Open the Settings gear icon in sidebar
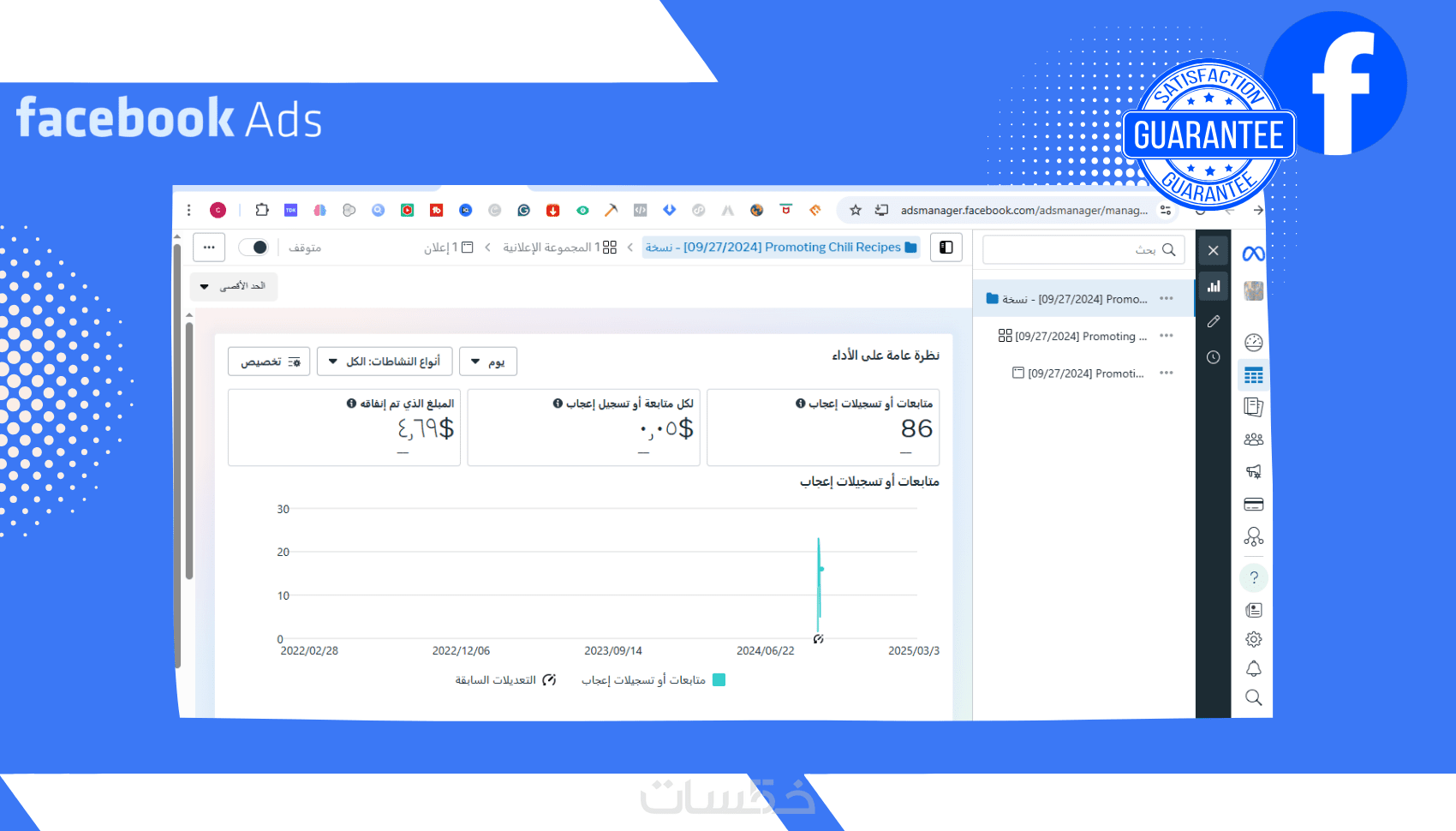The image size is (1456, 831). (x=1253, y=639)
